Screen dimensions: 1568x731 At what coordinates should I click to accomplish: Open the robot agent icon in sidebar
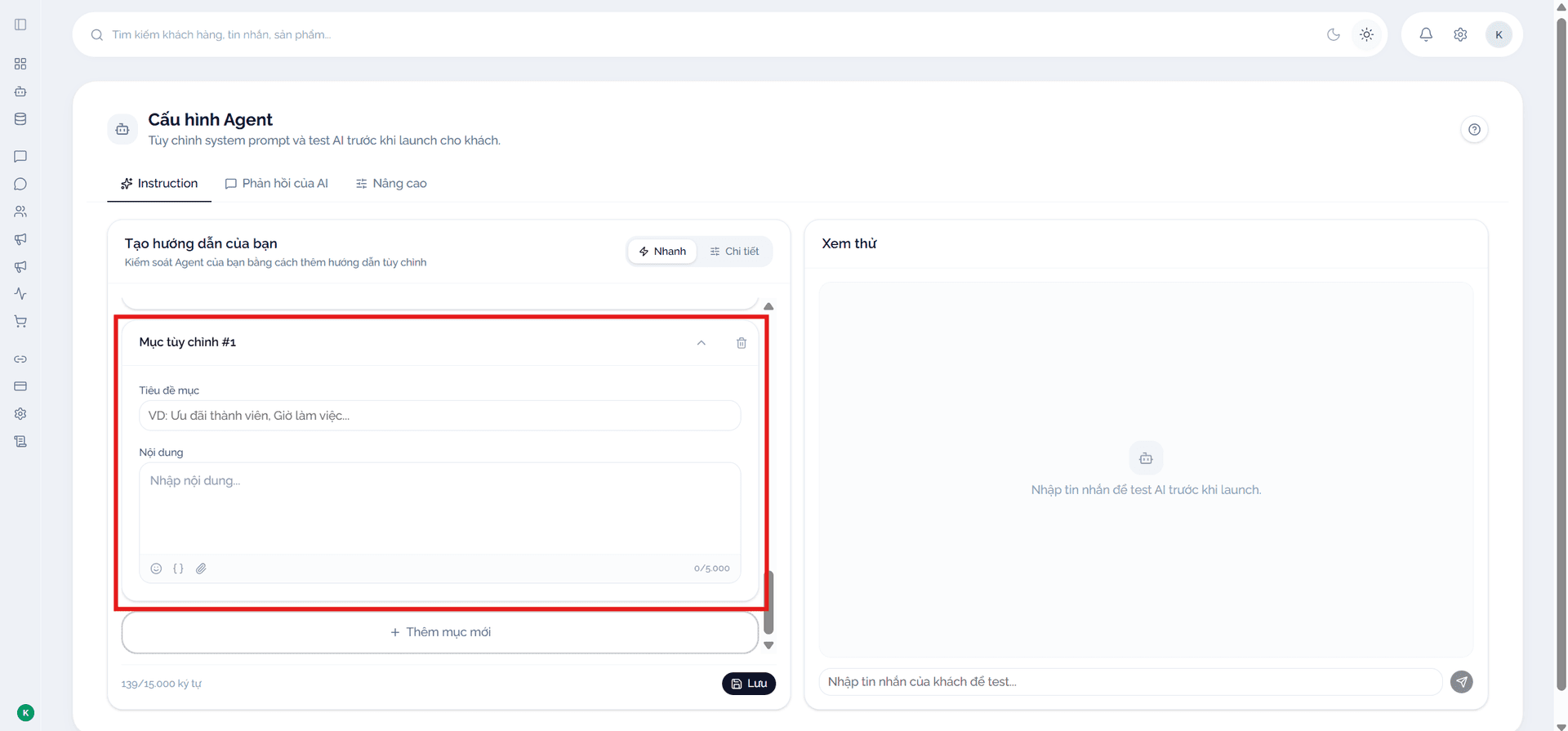tap(20, 91)
